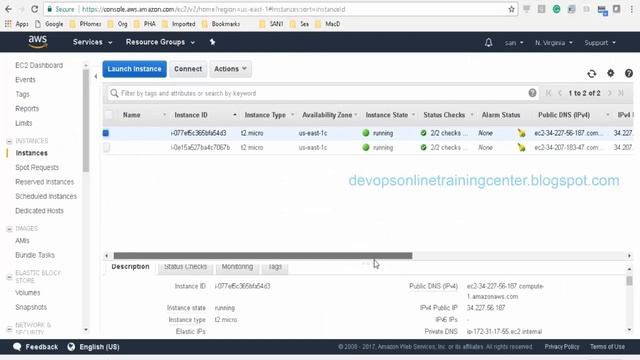Open the Google bookmark

(49, 24)
